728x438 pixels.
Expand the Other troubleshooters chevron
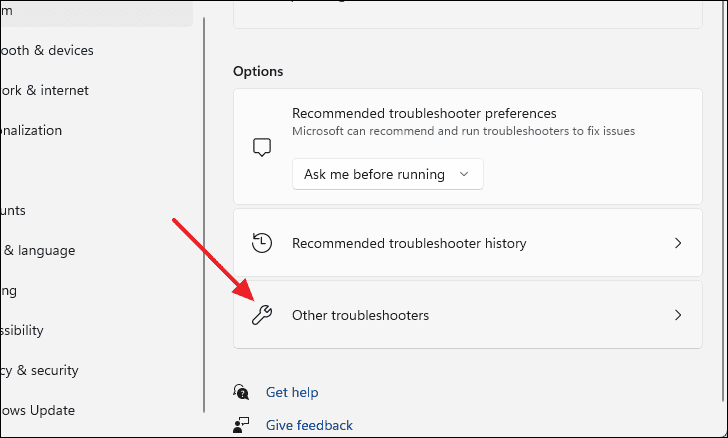pyautogui.click(x=678, y=315)
